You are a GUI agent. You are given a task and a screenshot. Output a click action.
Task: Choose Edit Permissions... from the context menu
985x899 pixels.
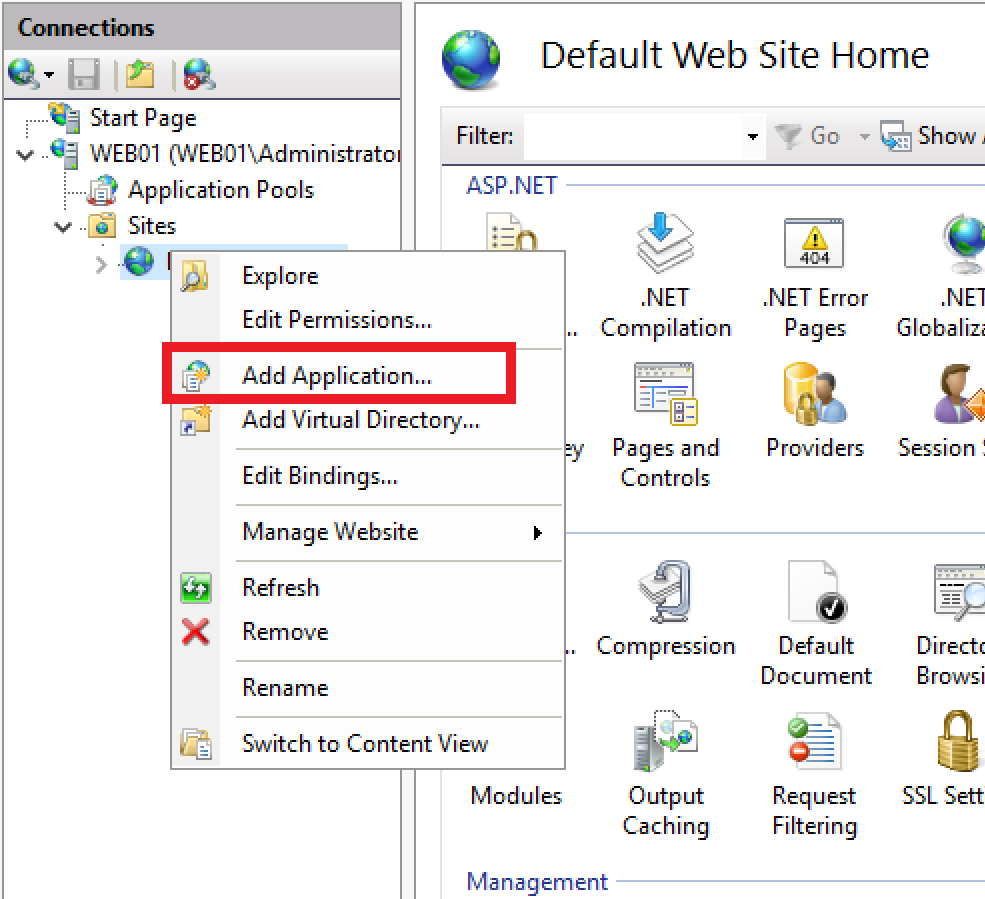pyautogui.click(x=368, y=320)
